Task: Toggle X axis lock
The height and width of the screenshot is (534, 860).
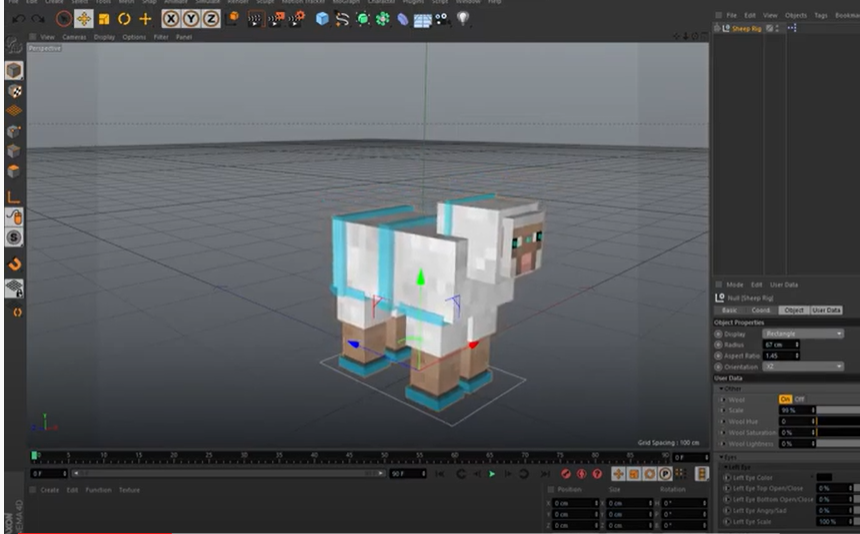Action: pos(171,19)
